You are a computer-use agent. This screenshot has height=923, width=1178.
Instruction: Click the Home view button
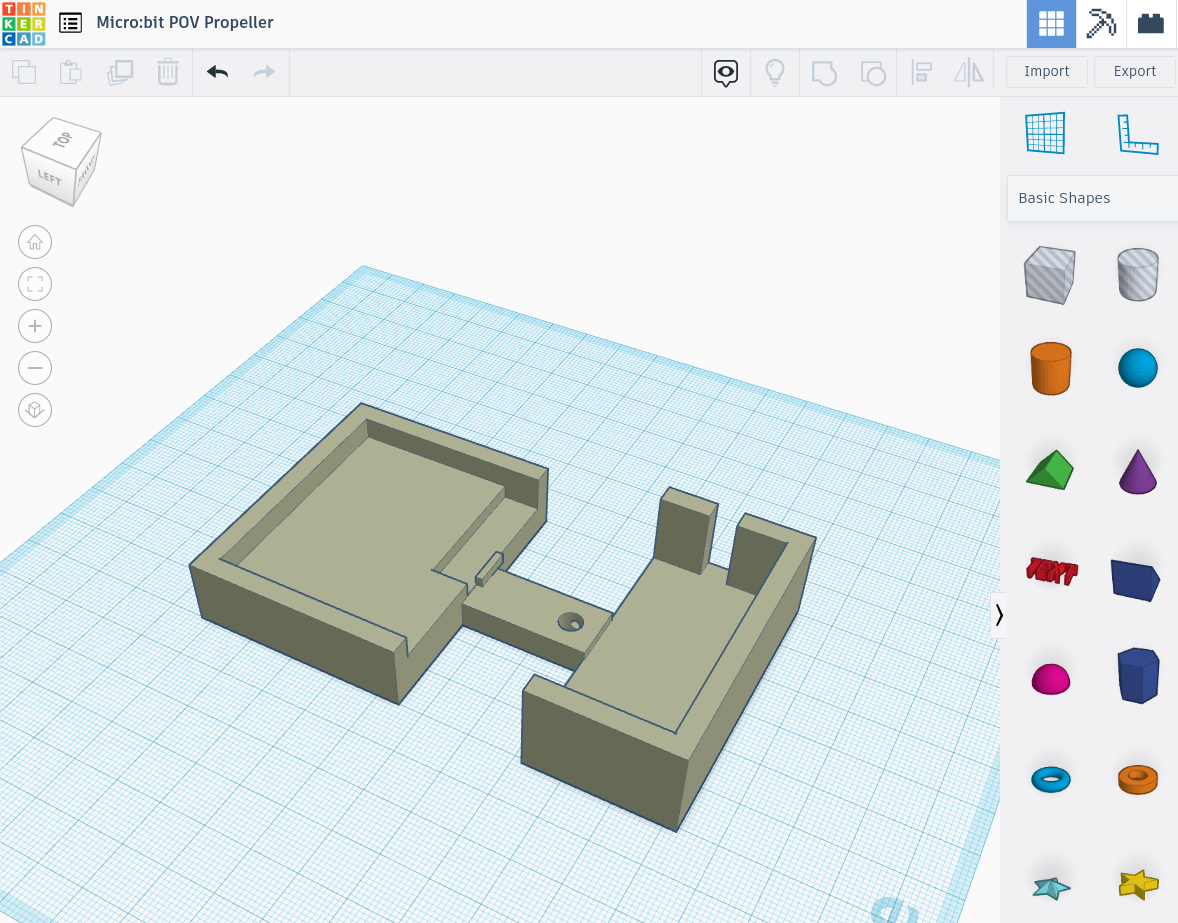(x=35, y=243)
